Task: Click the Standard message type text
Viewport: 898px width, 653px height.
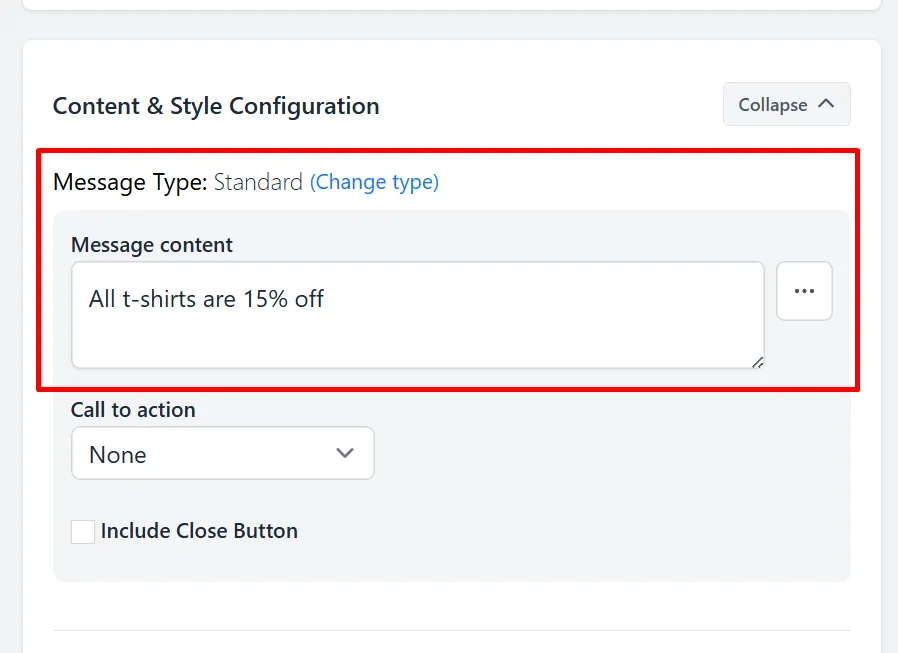Action: click(258, 182)
